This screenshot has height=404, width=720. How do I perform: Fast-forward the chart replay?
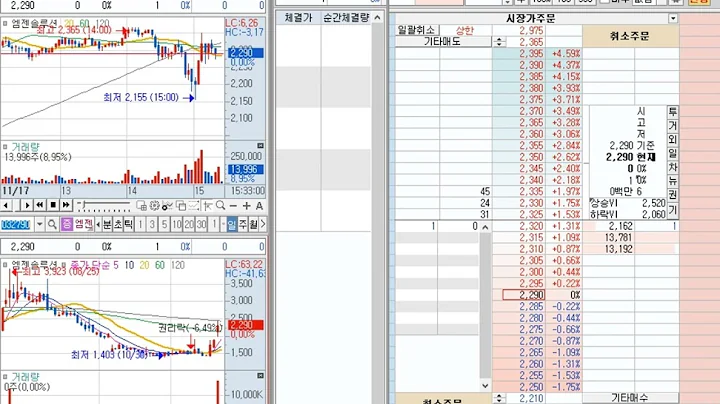pyautogui.click(x=66, y=205)
